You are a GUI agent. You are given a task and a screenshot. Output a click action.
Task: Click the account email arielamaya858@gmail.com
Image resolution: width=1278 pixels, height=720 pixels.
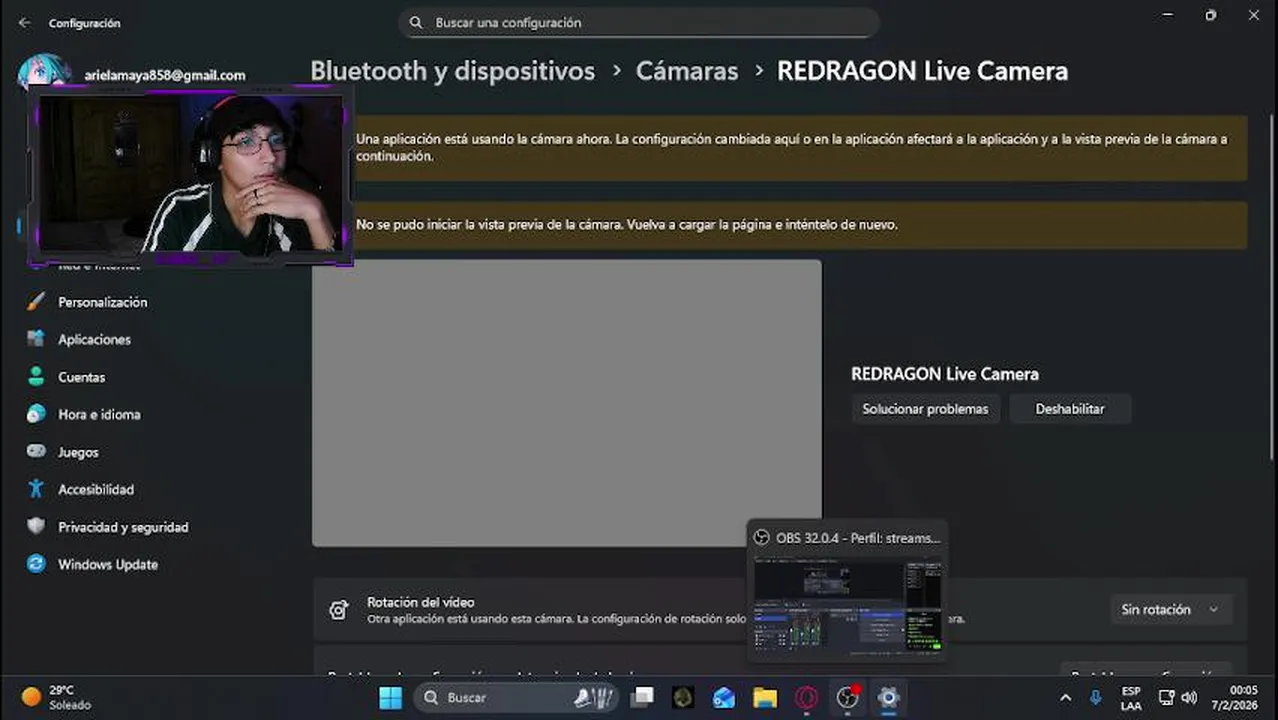click(x=165, y=75)
